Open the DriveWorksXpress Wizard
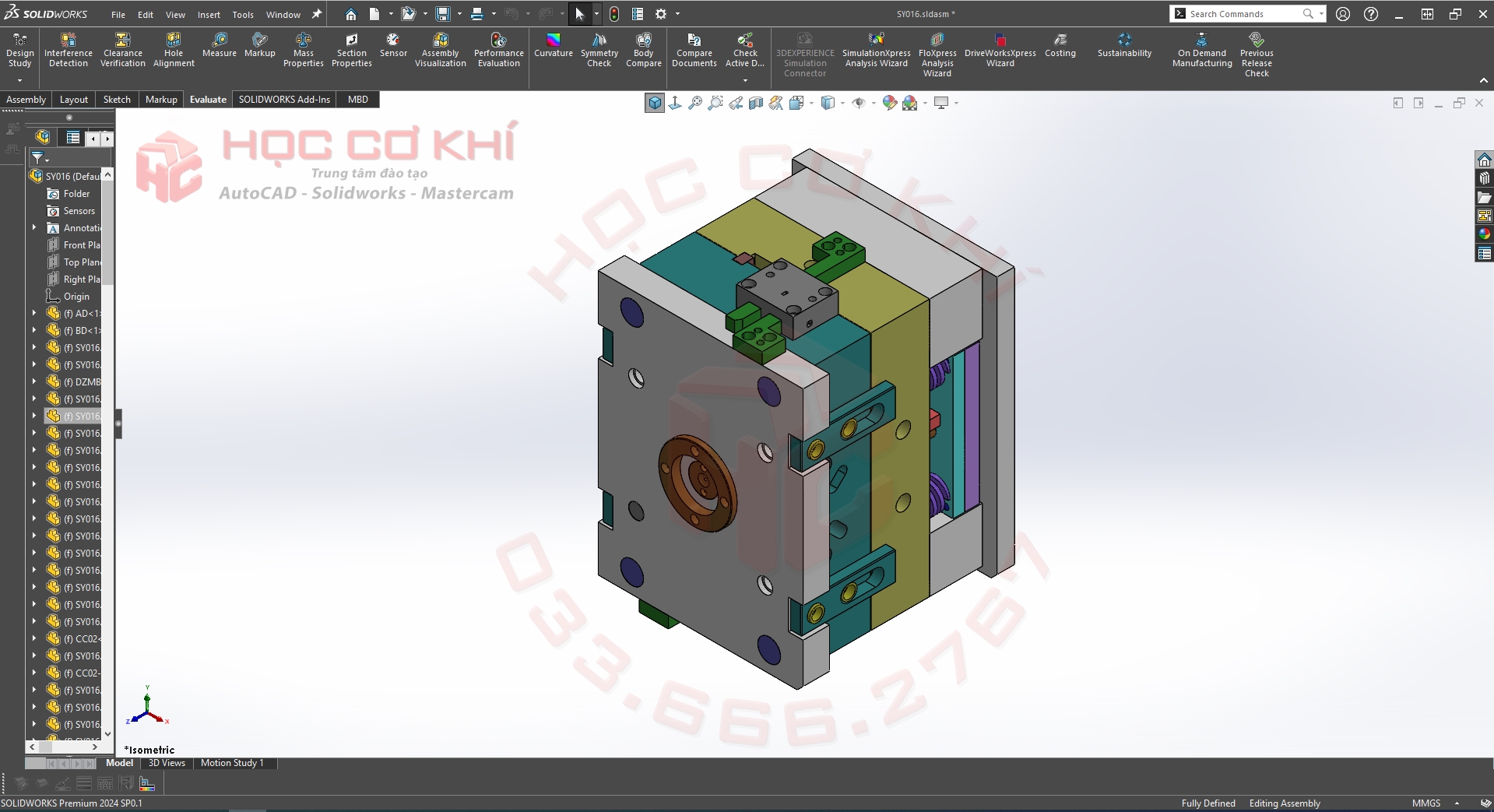 [1000, 51]
